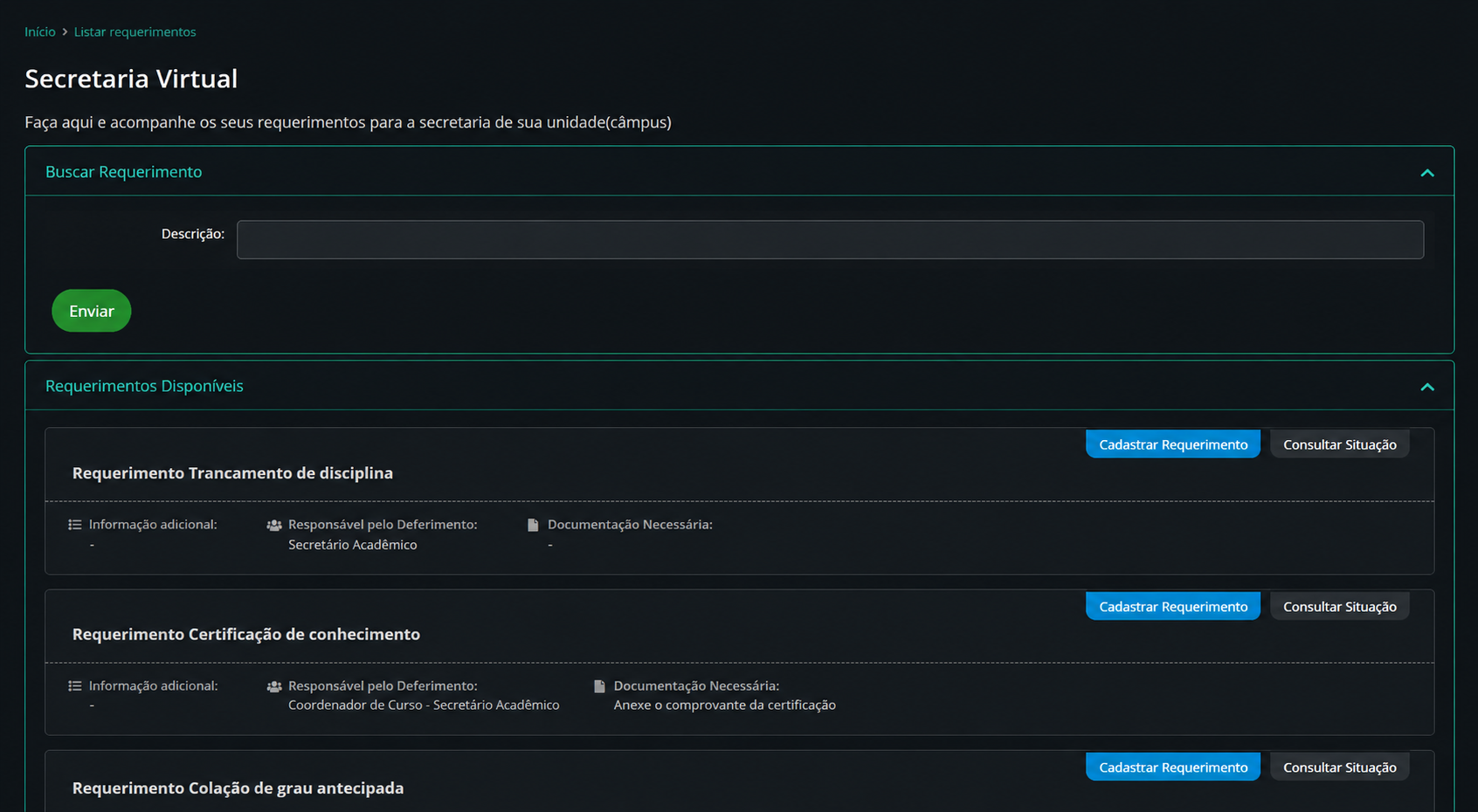The image size is (1478, 812).
Task: Click the people icon in Certificação de conhecimento
Action: 274,687
